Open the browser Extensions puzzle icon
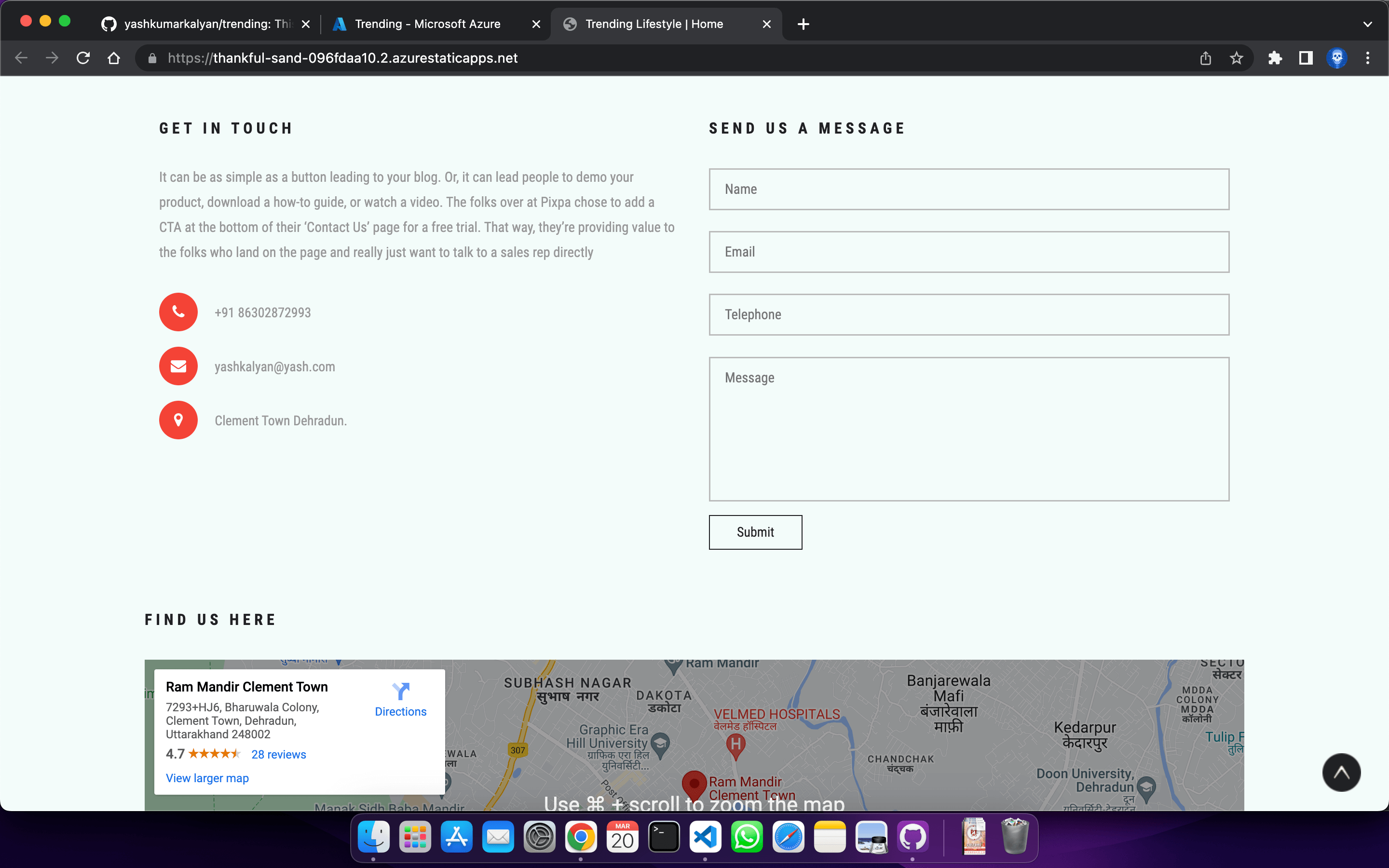This screenshot has width=1389, height=868. point(1275,58)
